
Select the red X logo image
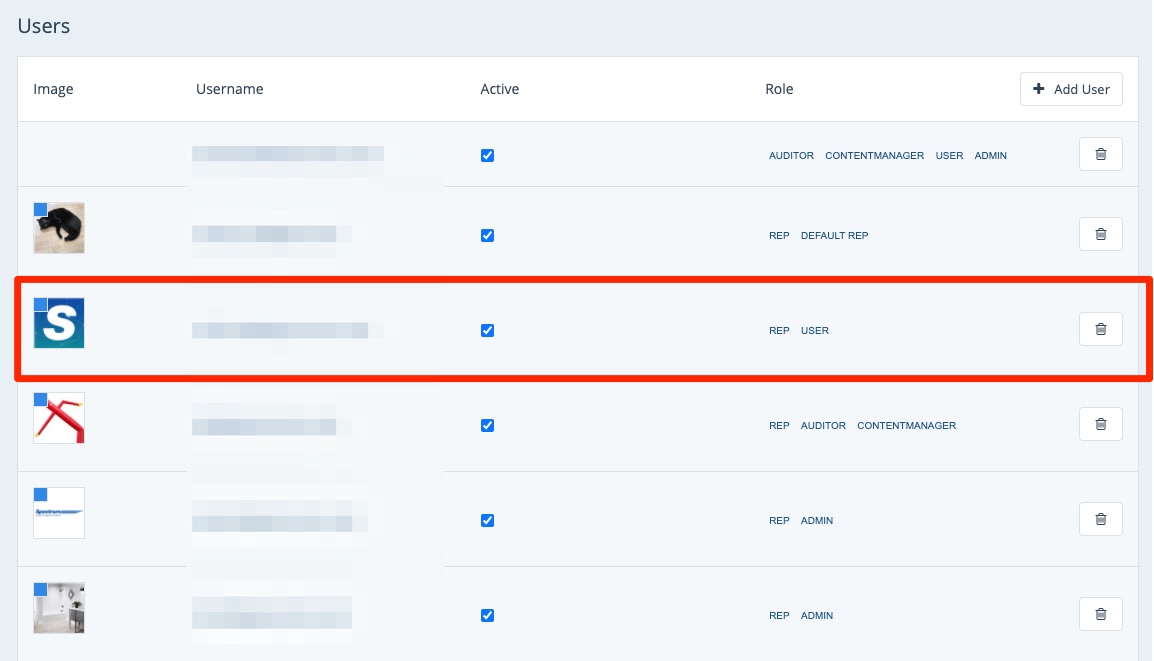(59, 418)
